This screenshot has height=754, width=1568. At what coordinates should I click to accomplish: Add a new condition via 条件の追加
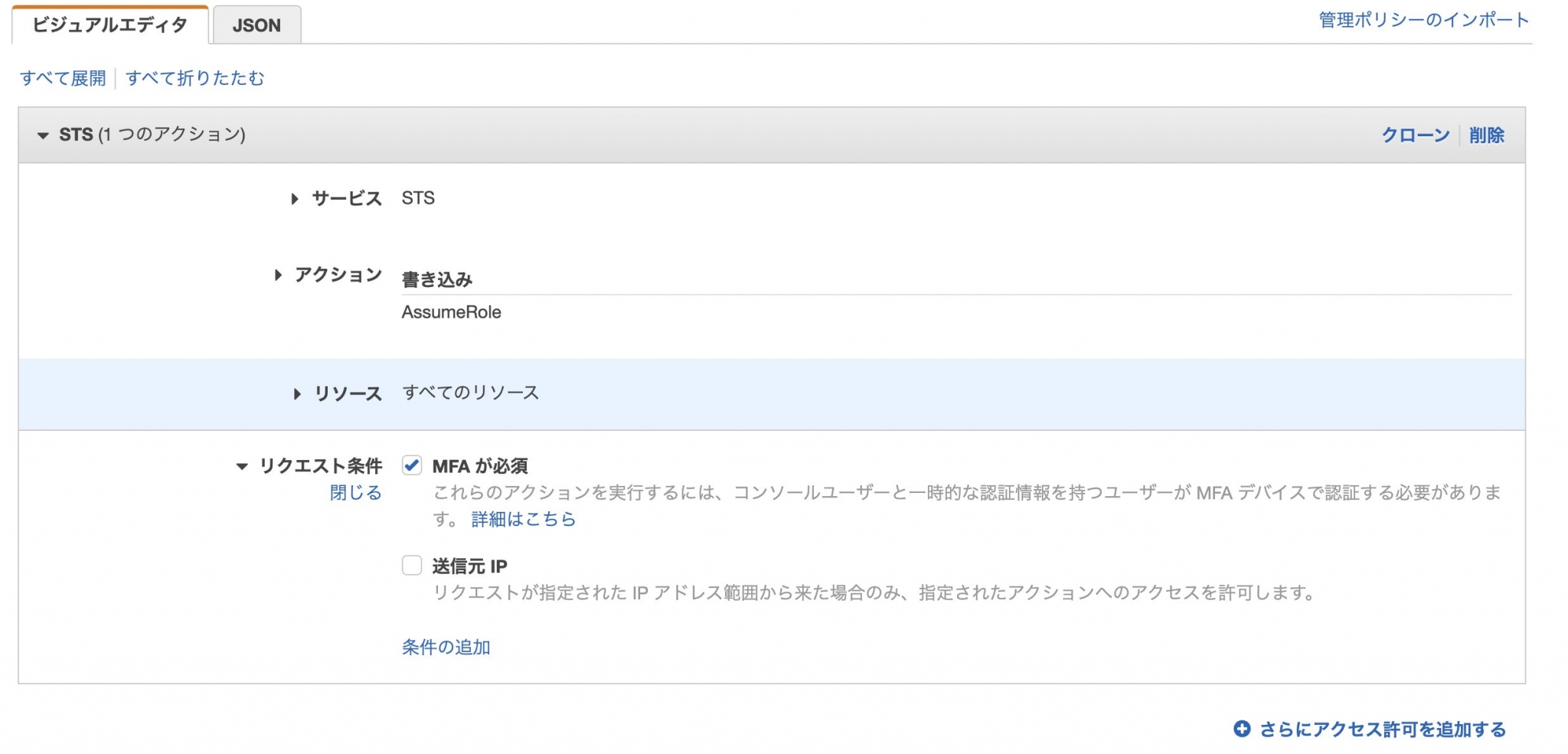pos(445,647)
